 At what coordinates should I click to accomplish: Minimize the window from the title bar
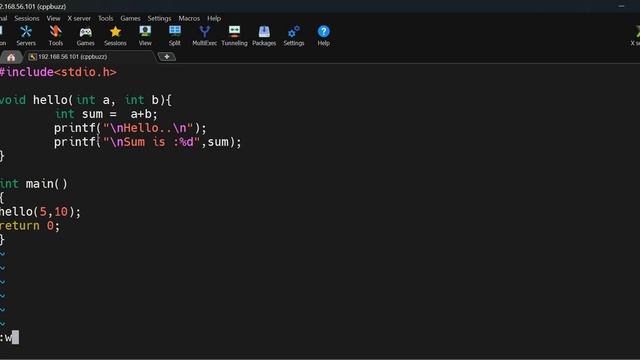tap(621, 6)
